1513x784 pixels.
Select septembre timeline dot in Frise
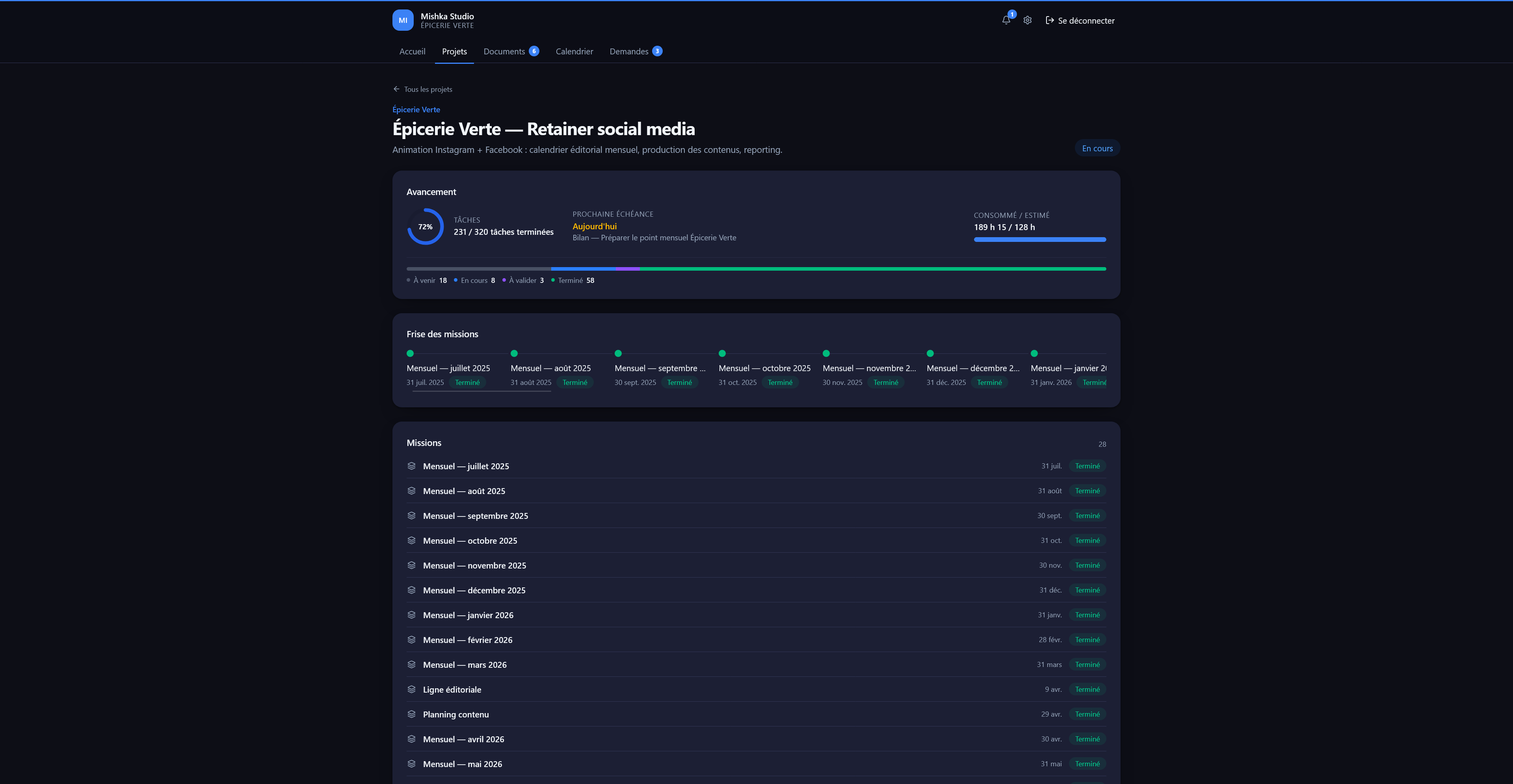coord(619,353)
